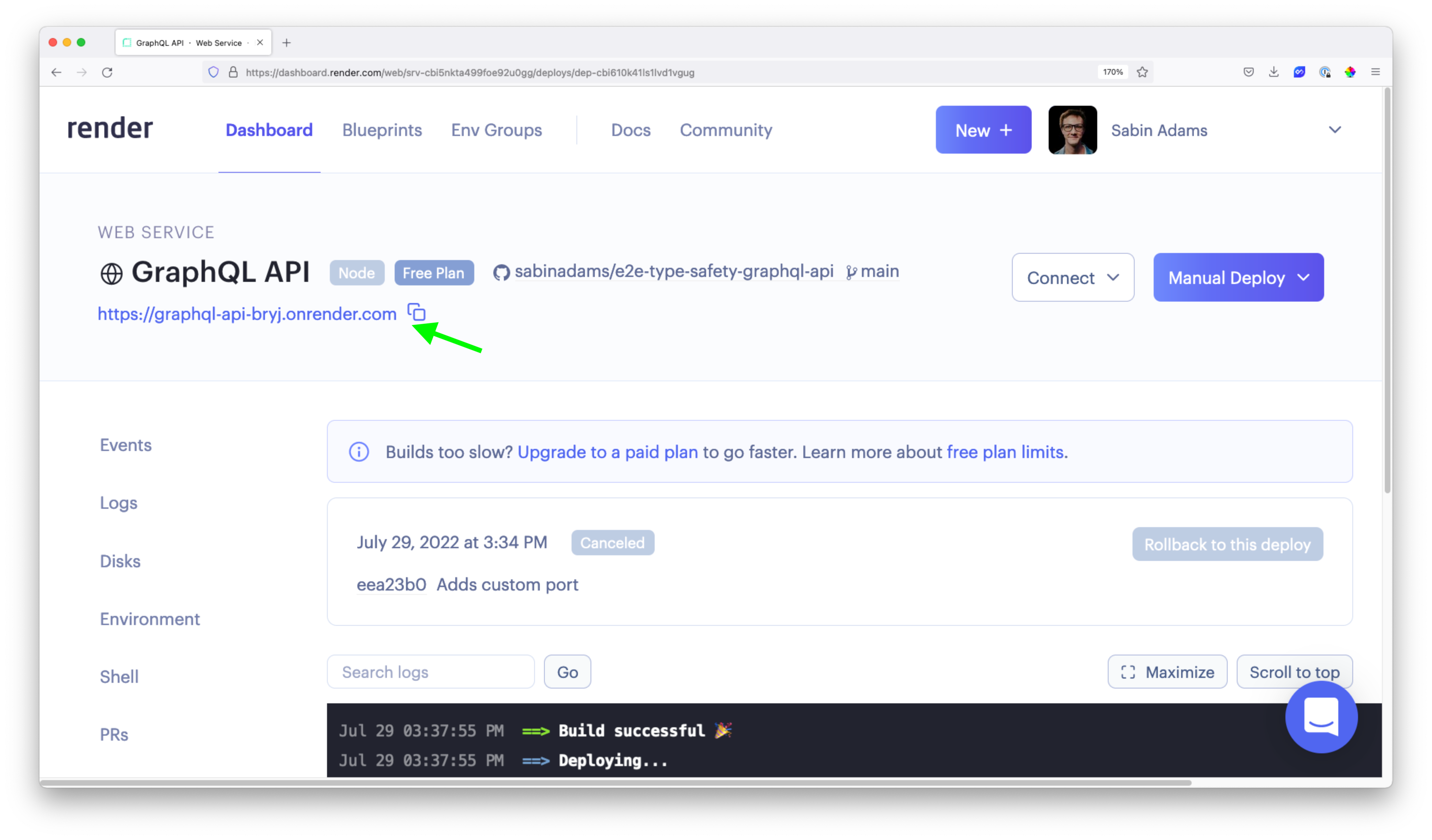This screenshot has width=1432, height=840.
Task: Click the site lock icon
Action: pos(233,72)
